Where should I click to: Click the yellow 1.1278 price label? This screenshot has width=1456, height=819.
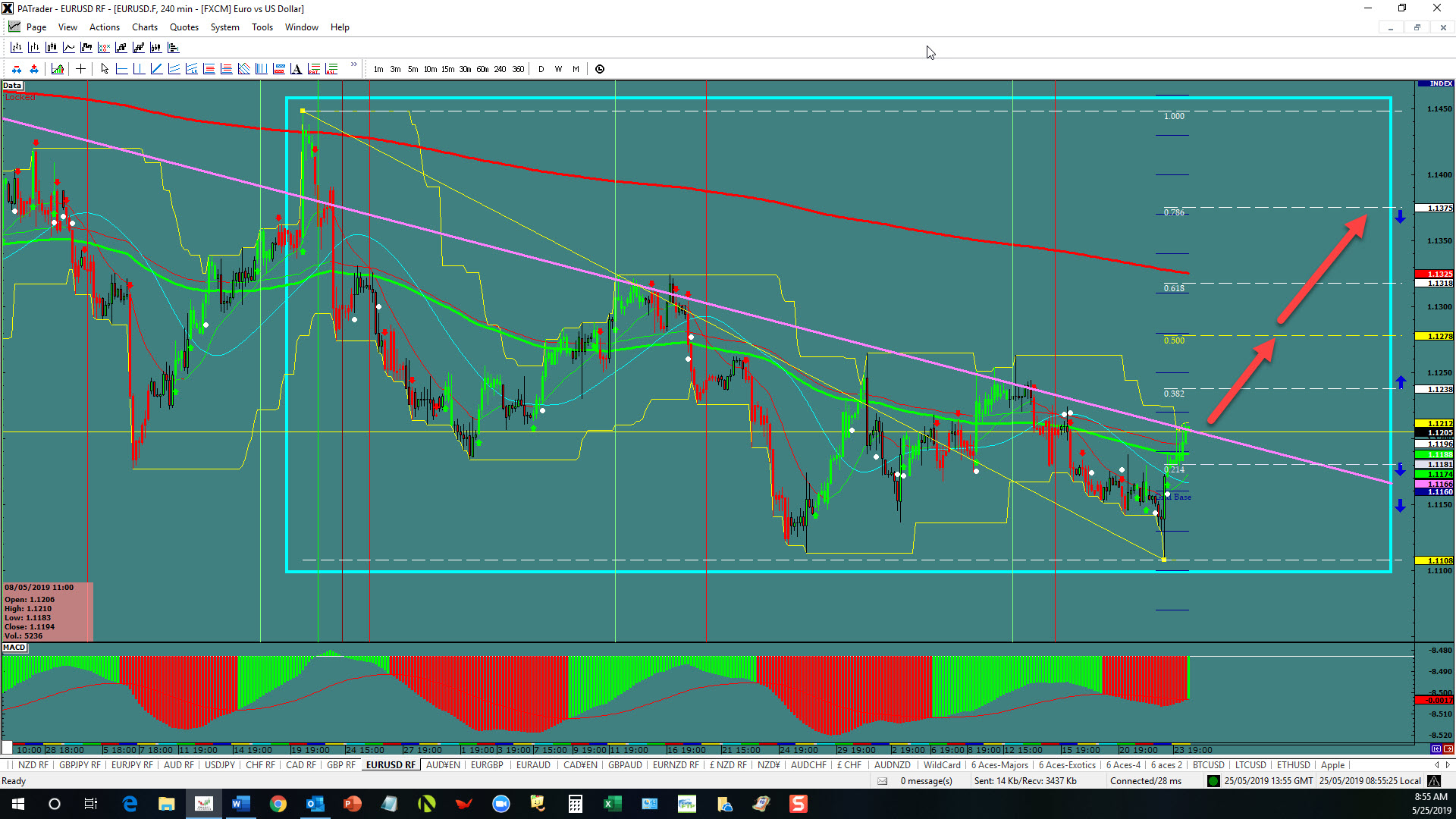[1435, 336]
